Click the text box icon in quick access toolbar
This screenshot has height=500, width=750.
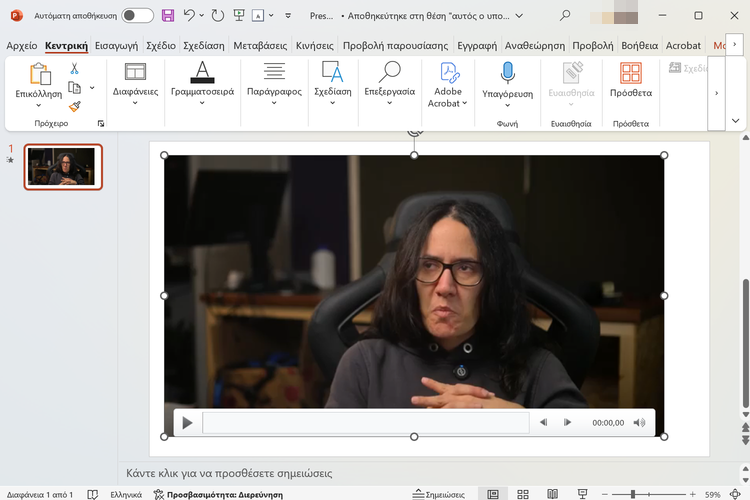pyautogui.click(x=258, y=15)
